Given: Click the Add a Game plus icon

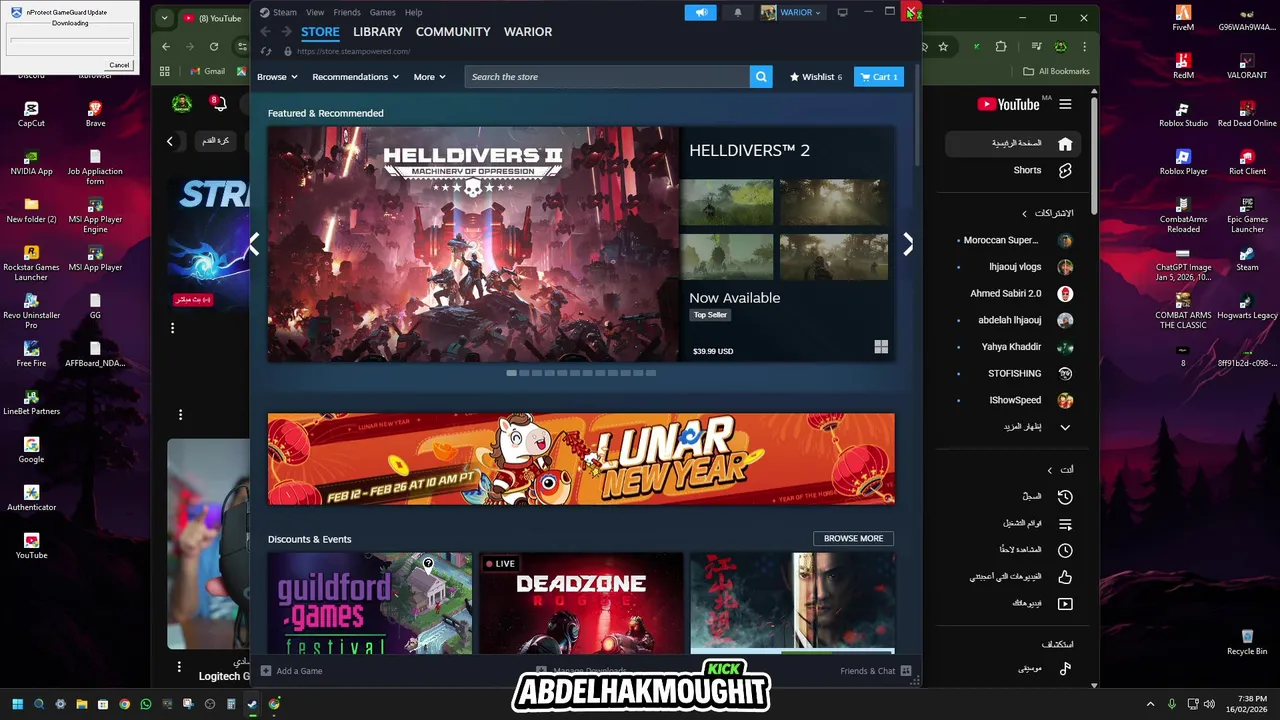Looking at the screenshot, I should pos(266,671).
